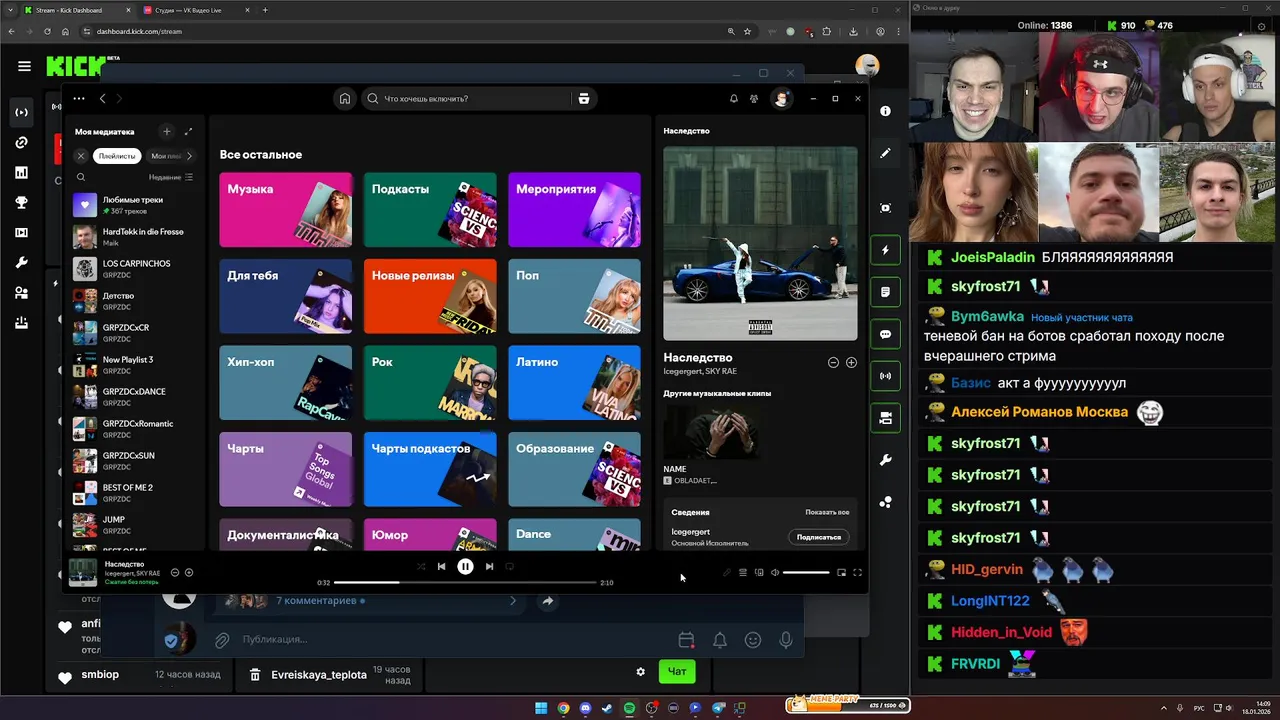Open the NAME music video thumbnail

710,432
